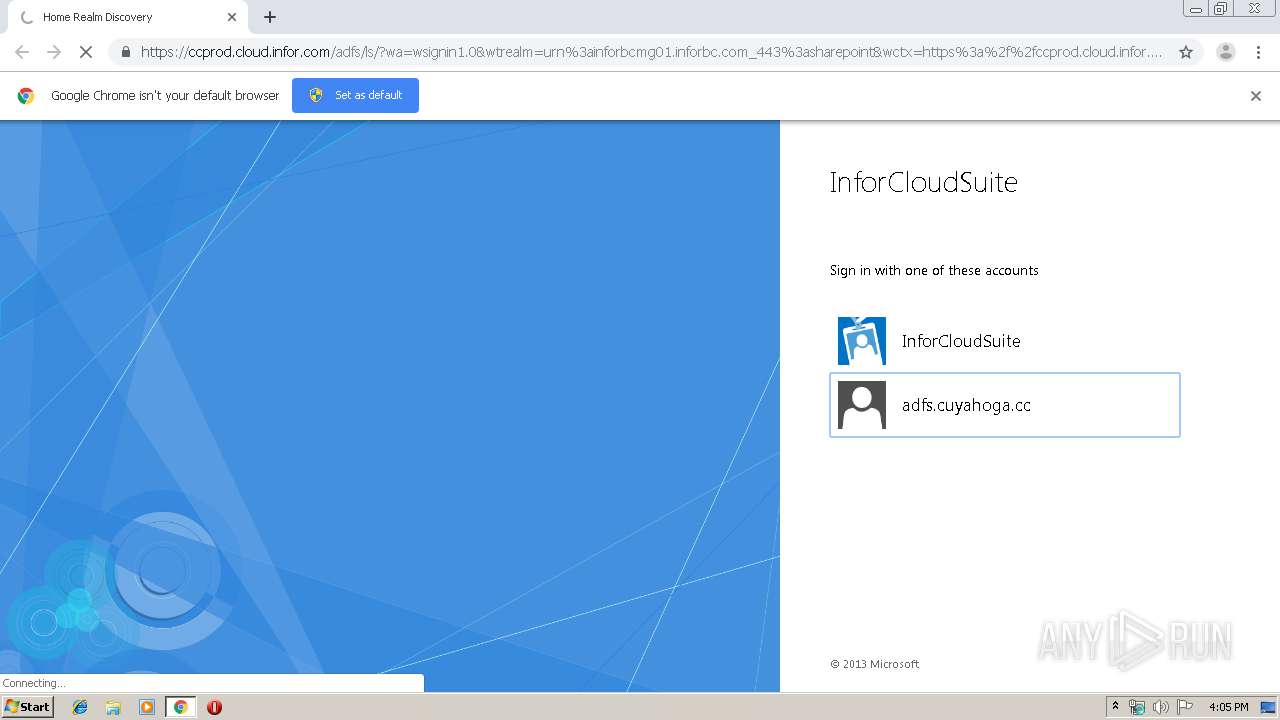Go back to previous page
The image size is (1280, 720).
[22, 52]
